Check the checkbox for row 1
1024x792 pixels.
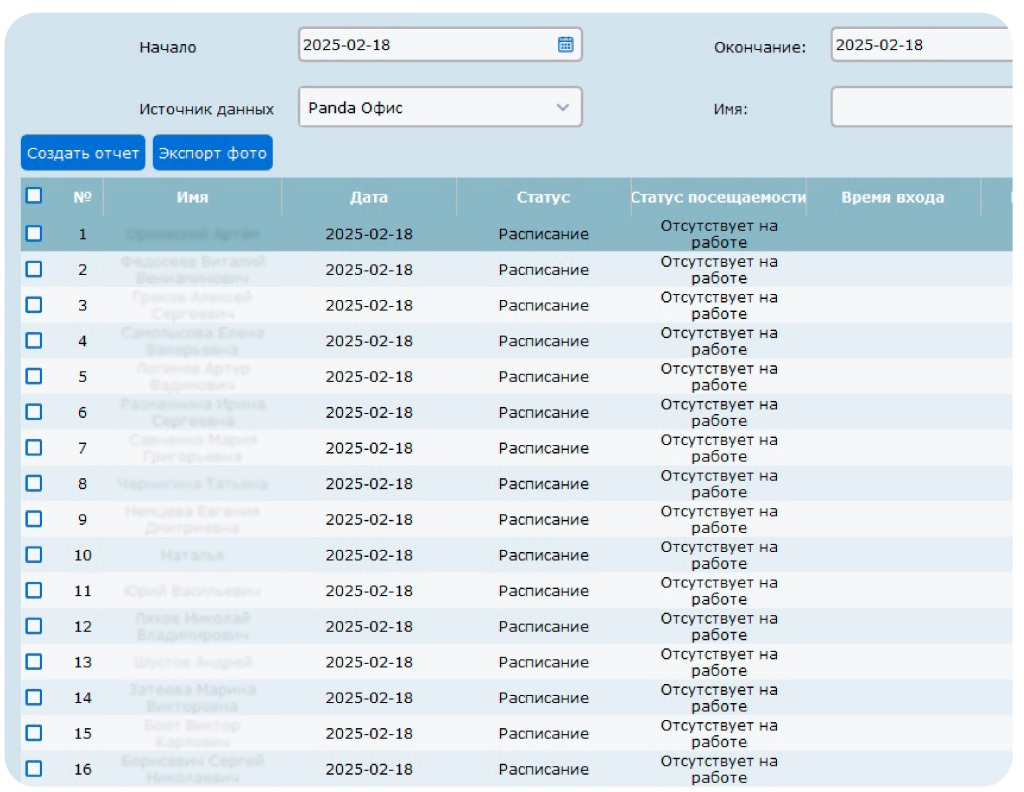coord(34,233)
